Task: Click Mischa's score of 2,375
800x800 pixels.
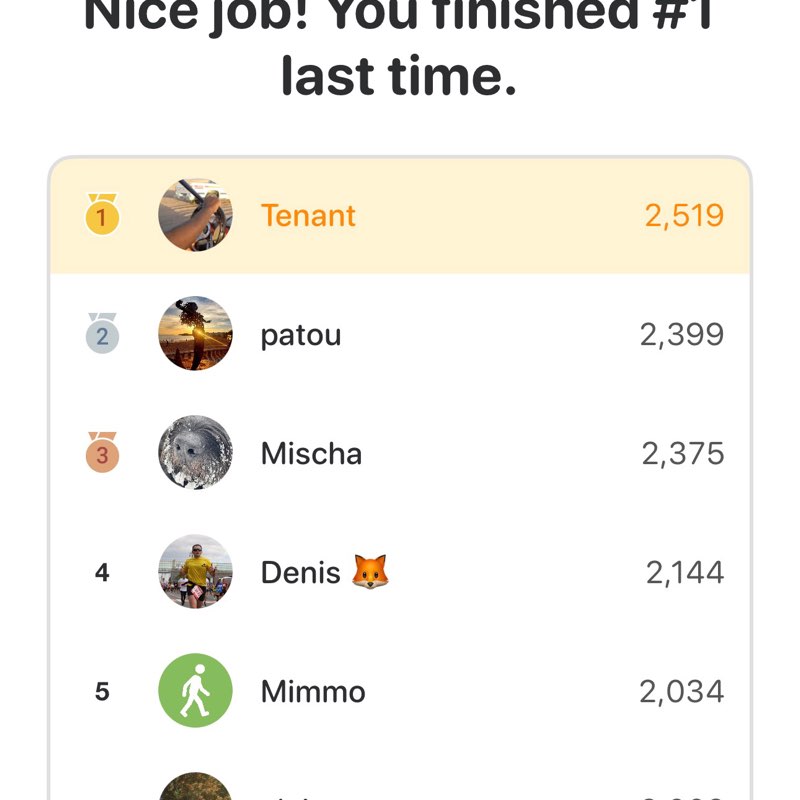Action: [683, 453]
